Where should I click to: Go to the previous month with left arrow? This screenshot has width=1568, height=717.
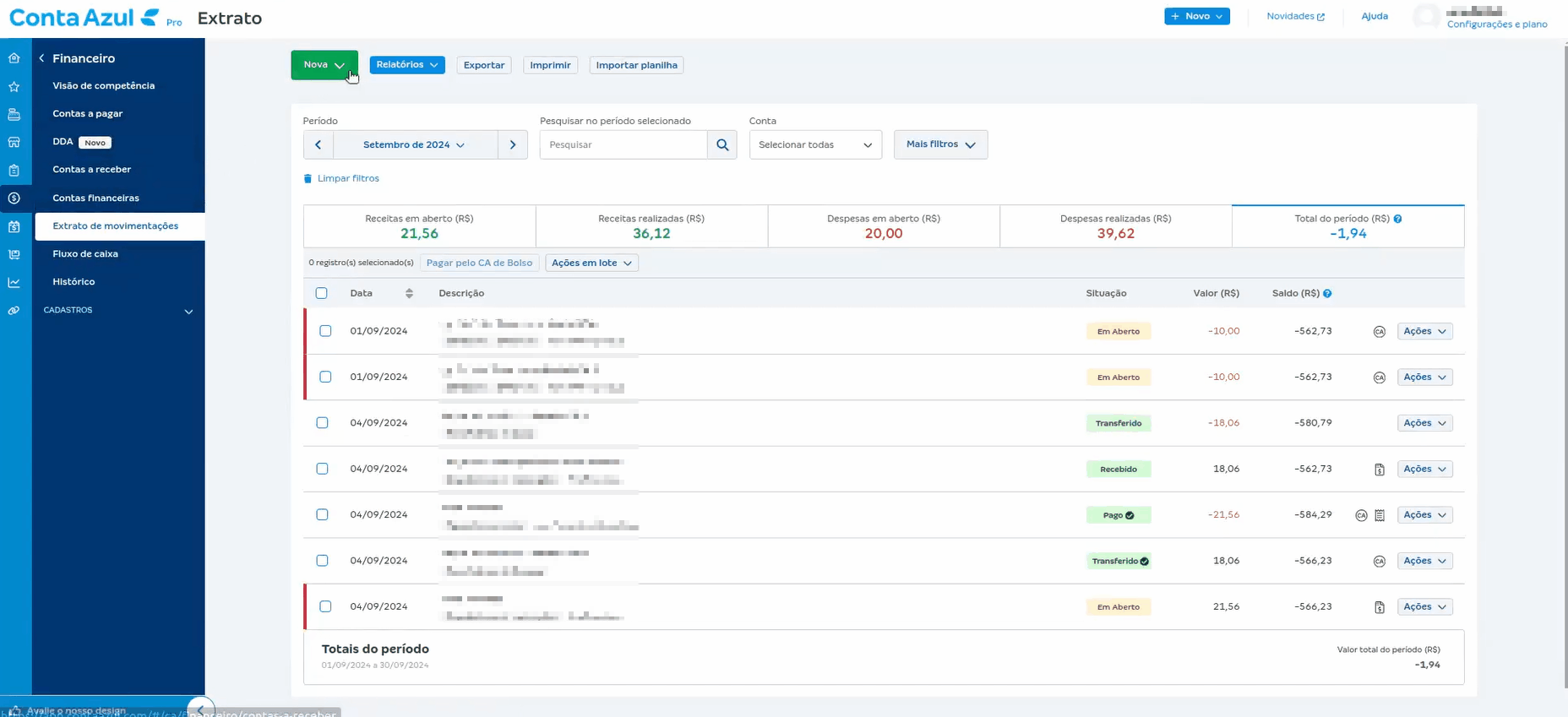318,144
